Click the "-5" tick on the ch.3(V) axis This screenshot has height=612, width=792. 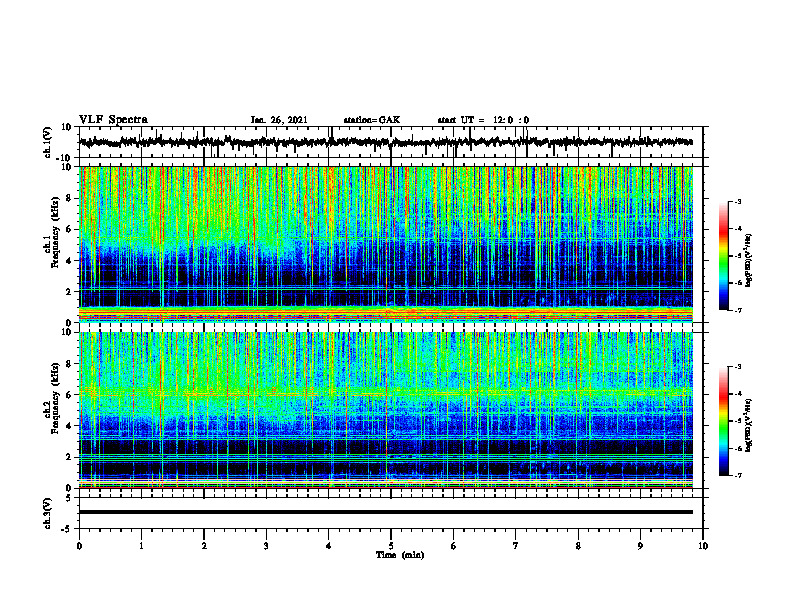pyautogui.click(x=68, y=529)
